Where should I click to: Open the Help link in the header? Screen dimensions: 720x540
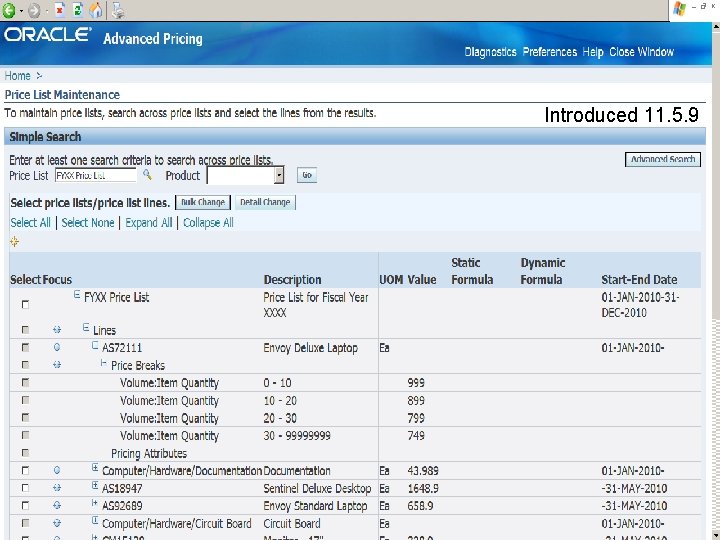[593, 52]
